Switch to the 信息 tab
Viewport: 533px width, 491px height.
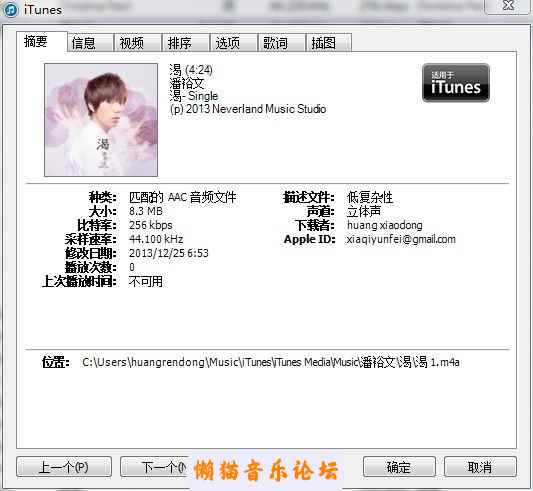[x=90, y=43]
